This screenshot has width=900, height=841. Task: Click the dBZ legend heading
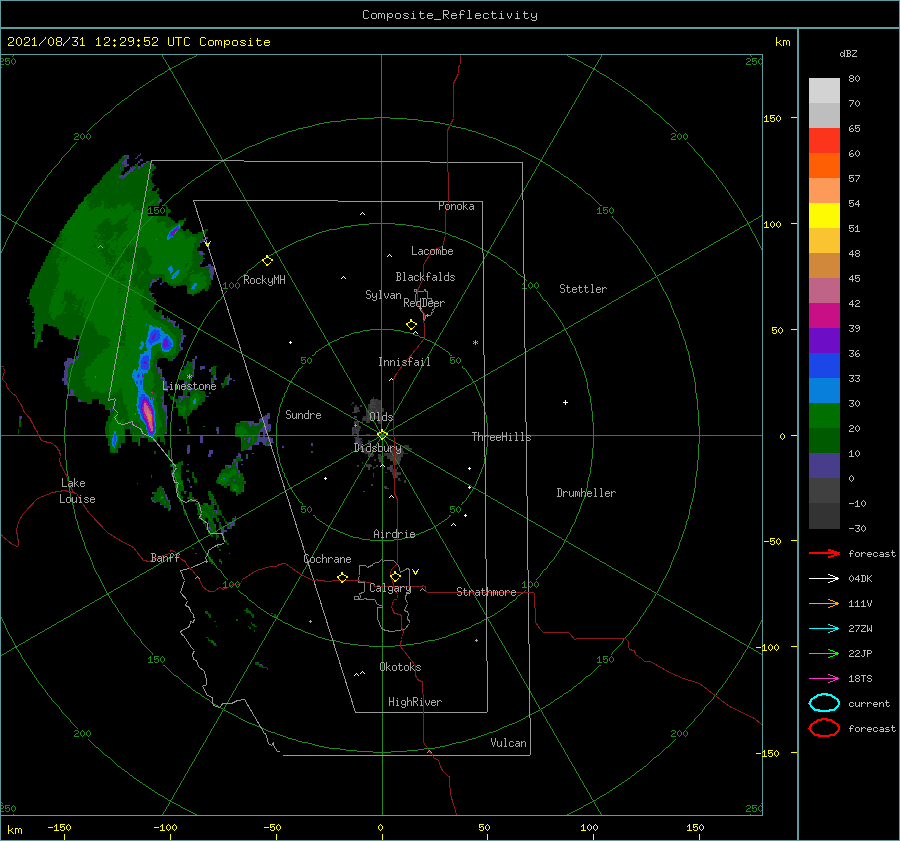(848, 54)
